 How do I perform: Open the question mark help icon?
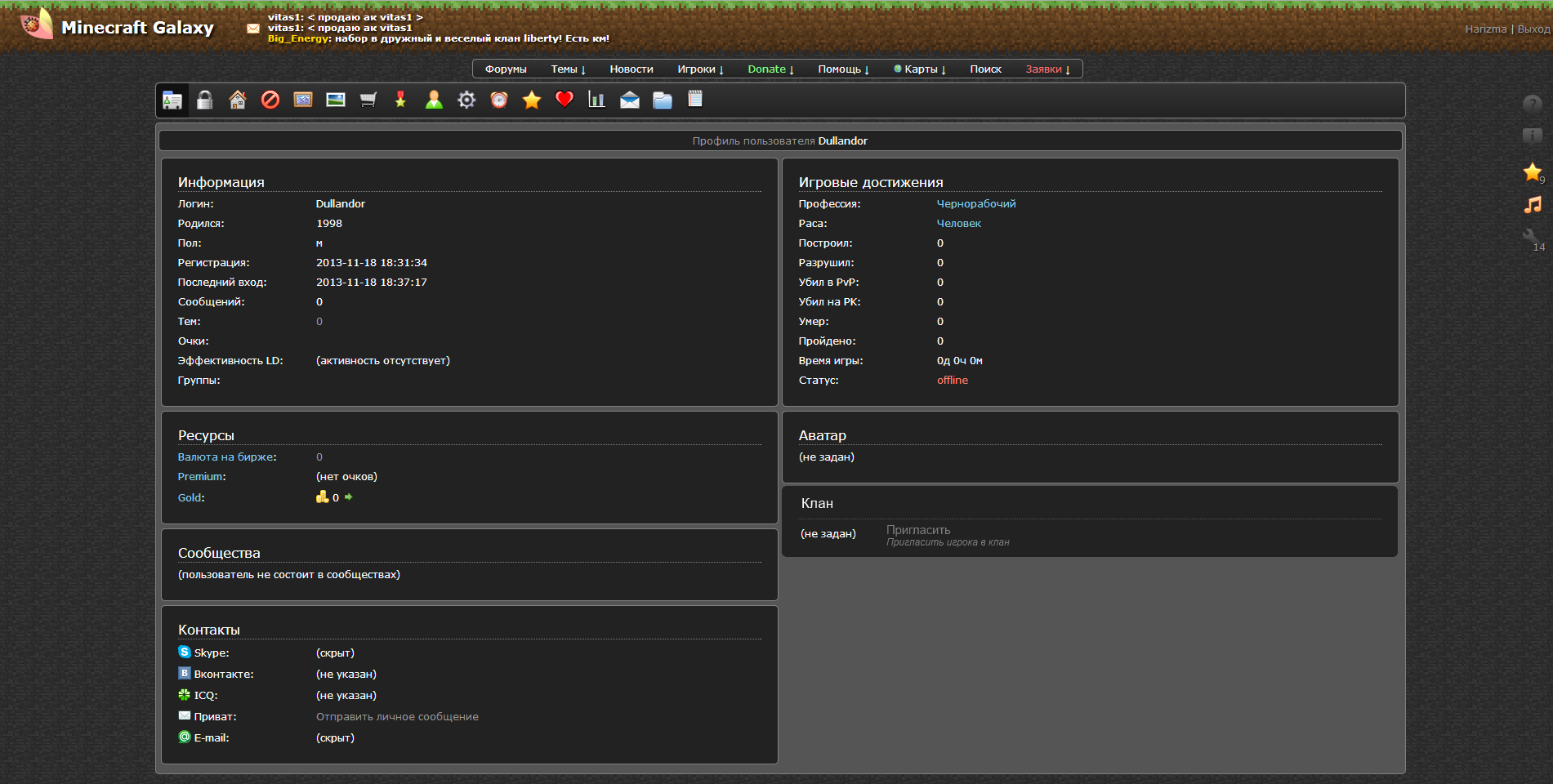tap(1532, 104)
